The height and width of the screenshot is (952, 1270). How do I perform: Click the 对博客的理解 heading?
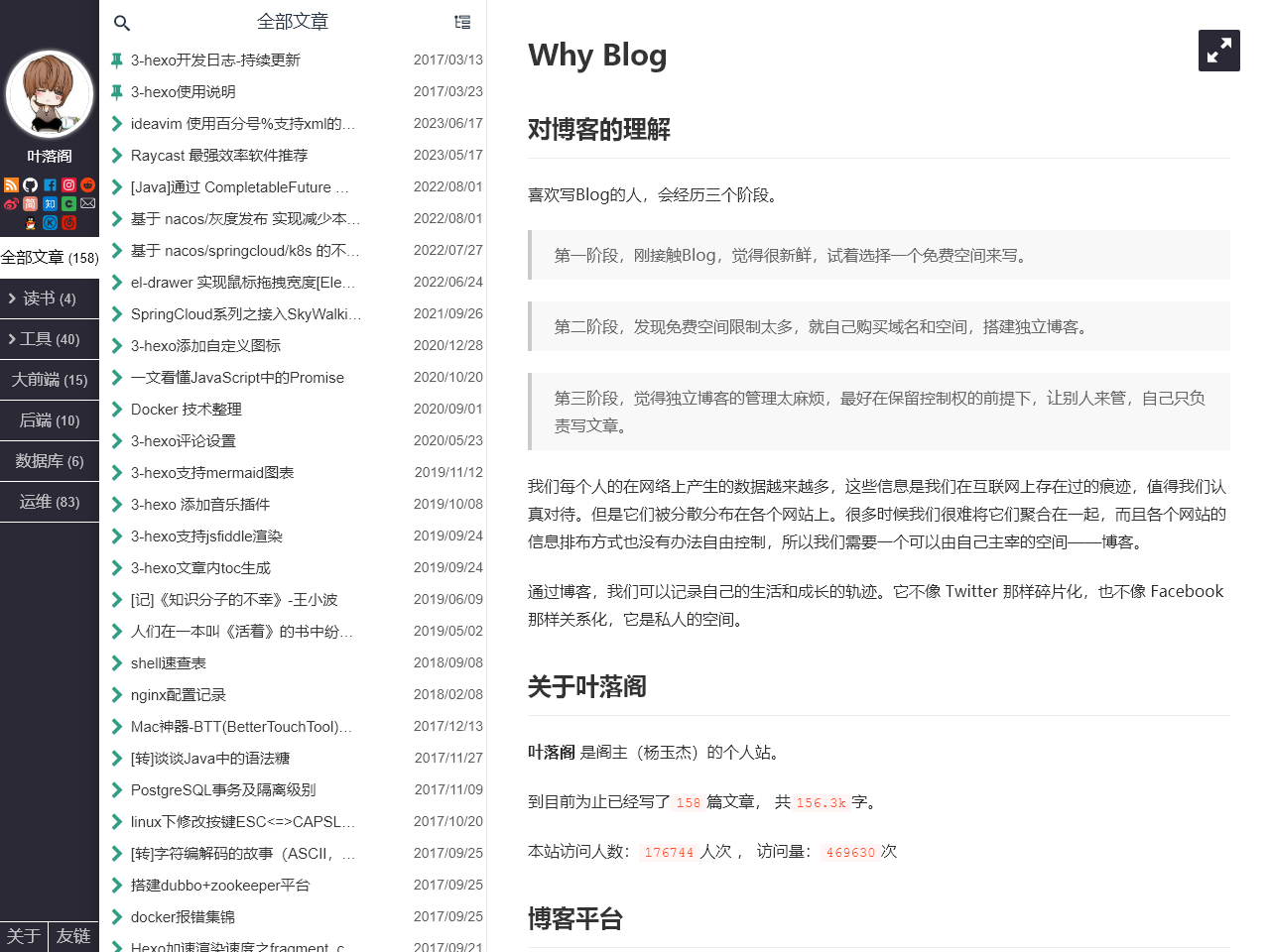coord(599,129)
